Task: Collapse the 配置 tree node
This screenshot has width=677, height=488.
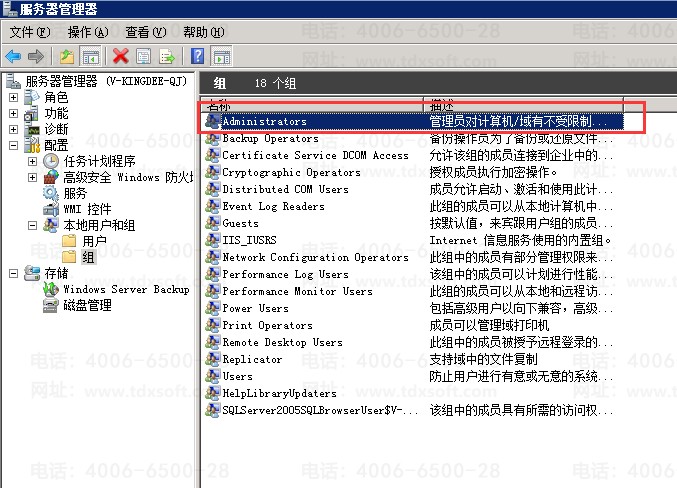Action: click(13, 145)
